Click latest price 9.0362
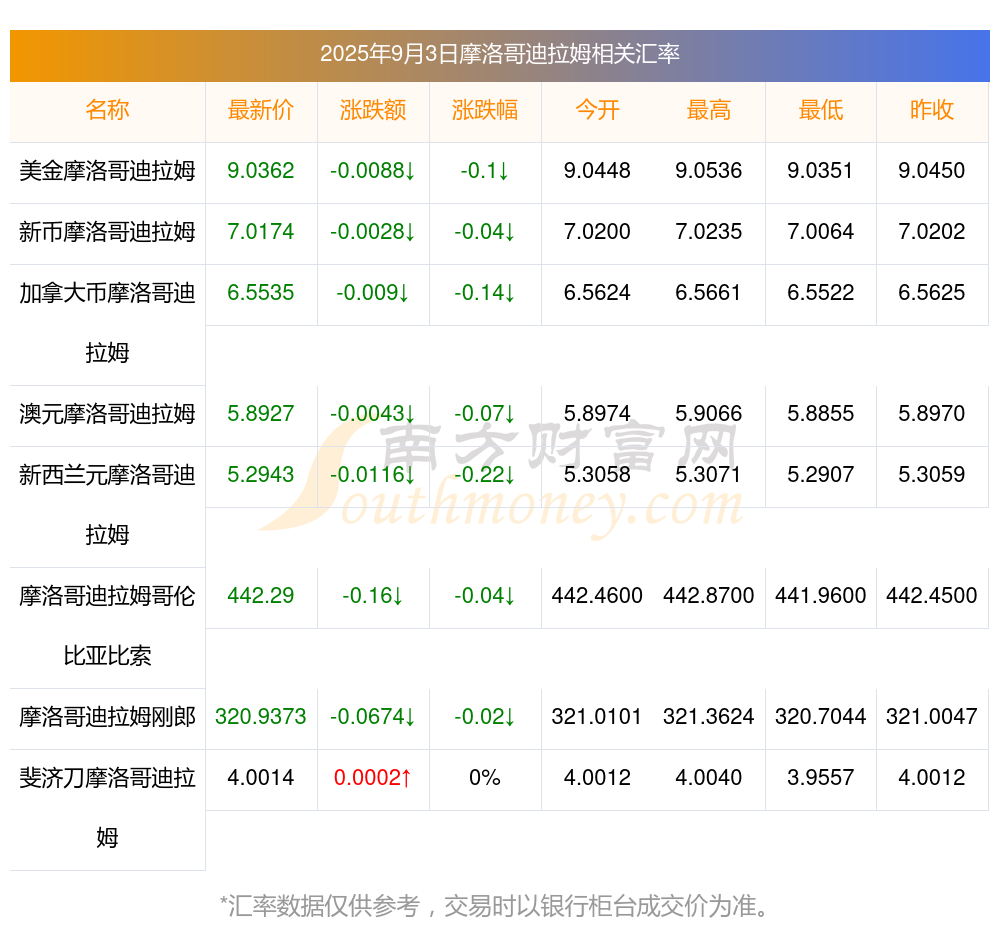This screenshot has width=1000, height=937. point(261,171)
